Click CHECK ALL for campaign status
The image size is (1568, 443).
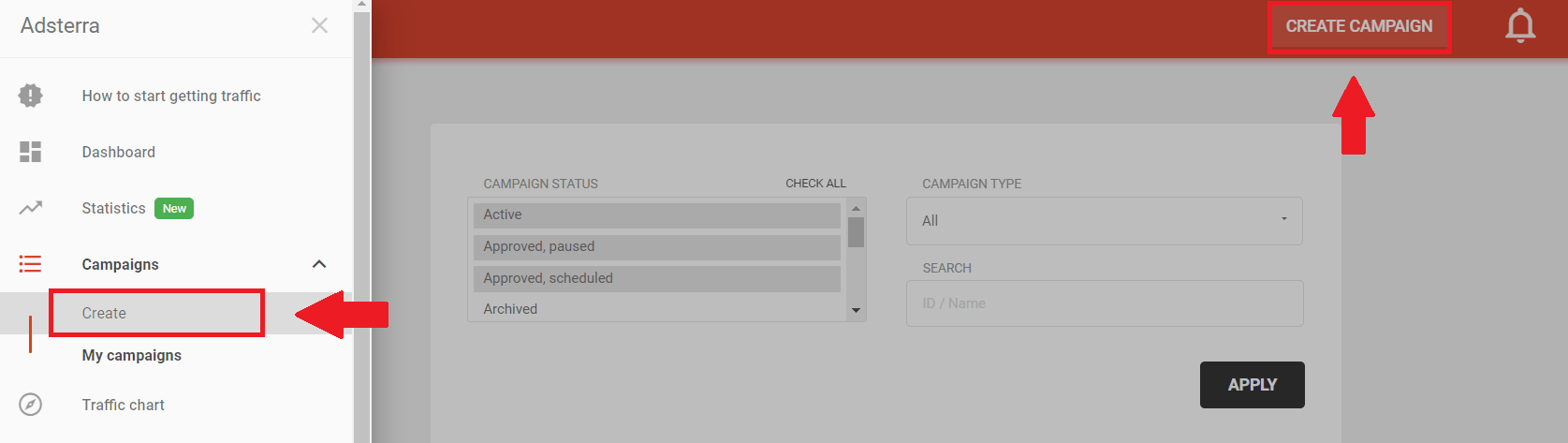coord(815,184)
